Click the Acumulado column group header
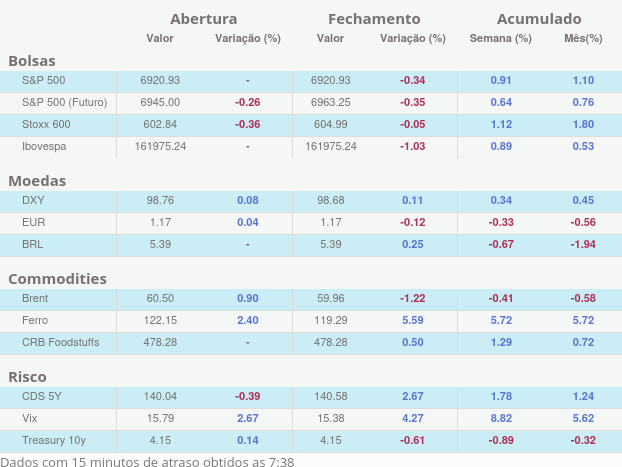 pos(538,19)
